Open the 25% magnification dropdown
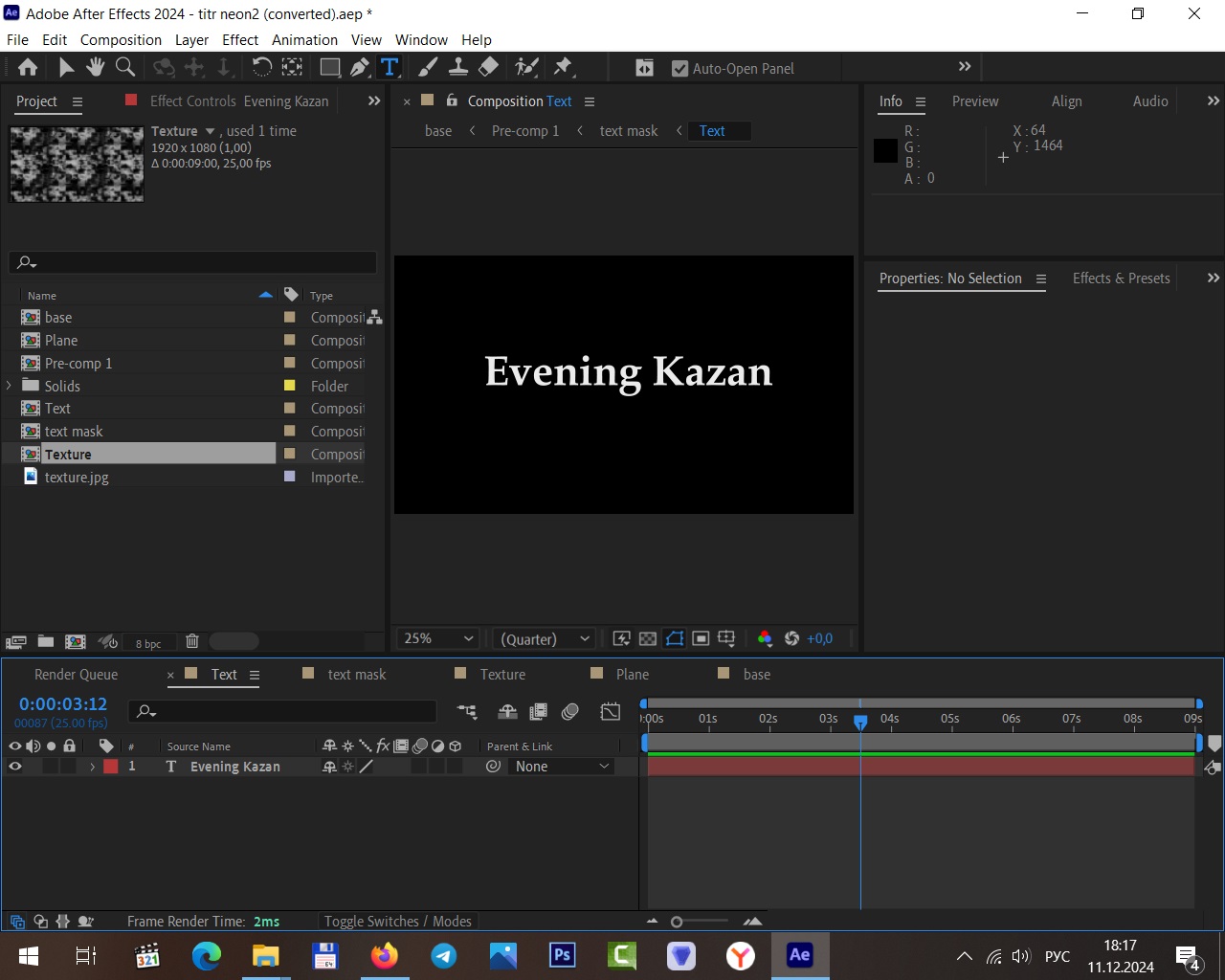 click(438, 638)
